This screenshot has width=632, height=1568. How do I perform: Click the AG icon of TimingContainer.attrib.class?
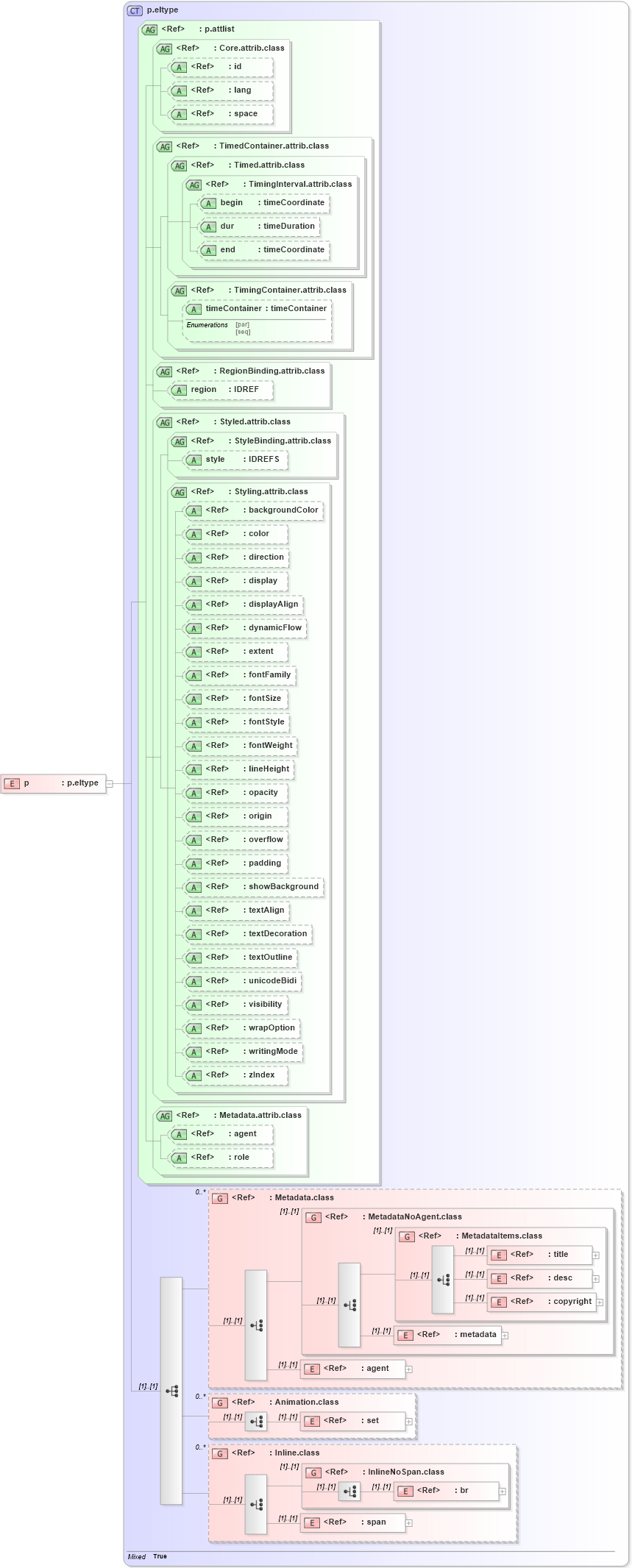tap(179, 291)
